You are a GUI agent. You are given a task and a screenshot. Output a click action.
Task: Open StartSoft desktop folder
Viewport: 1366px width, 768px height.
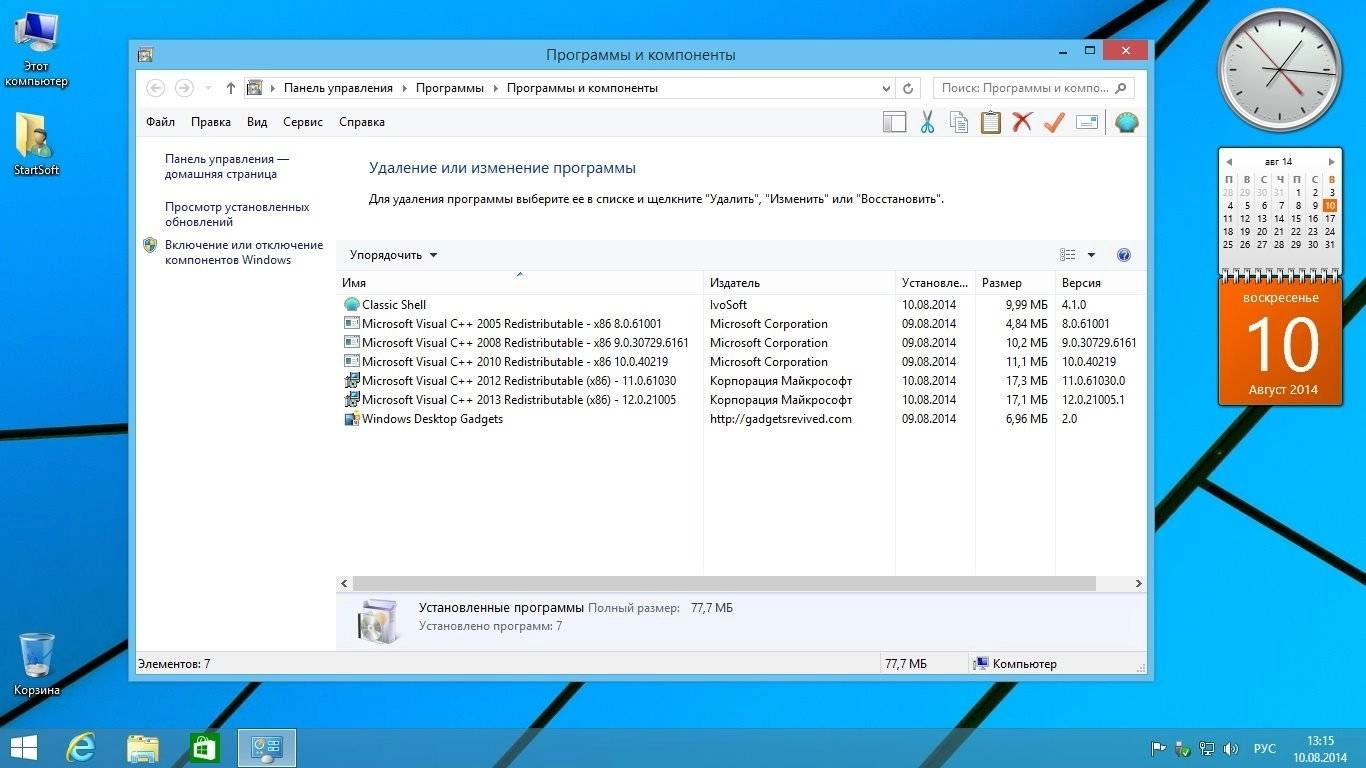(x=36, y=144)
